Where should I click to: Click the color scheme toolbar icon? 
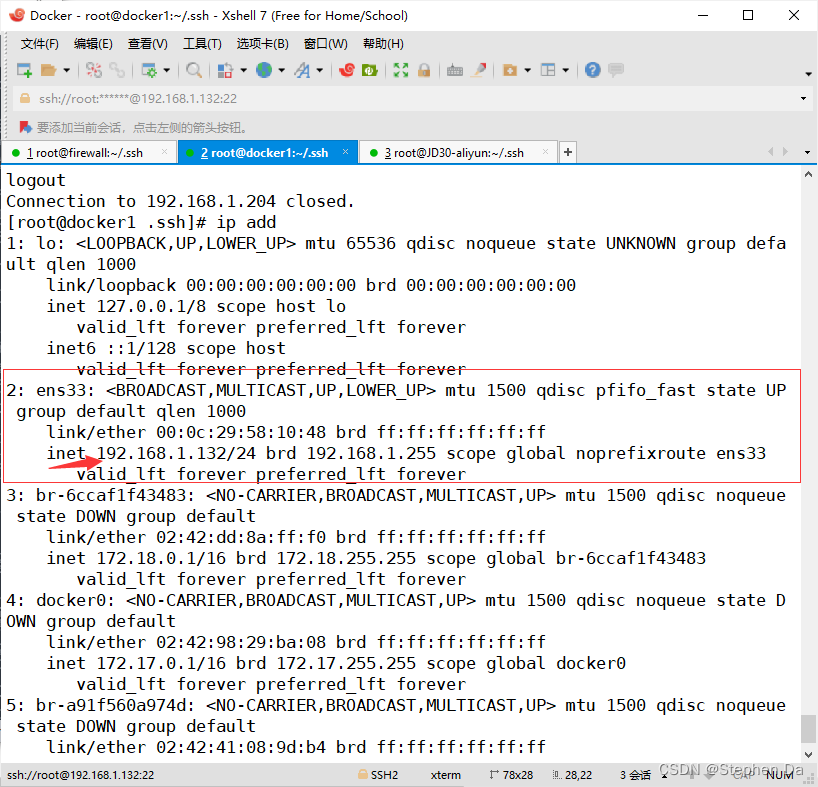point(225,70)
